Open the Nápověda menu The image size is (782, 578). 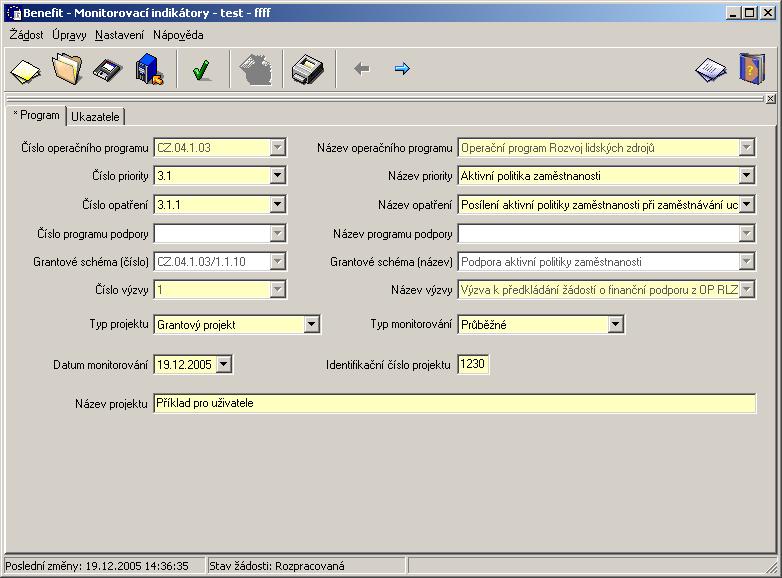tap(178, 35)
